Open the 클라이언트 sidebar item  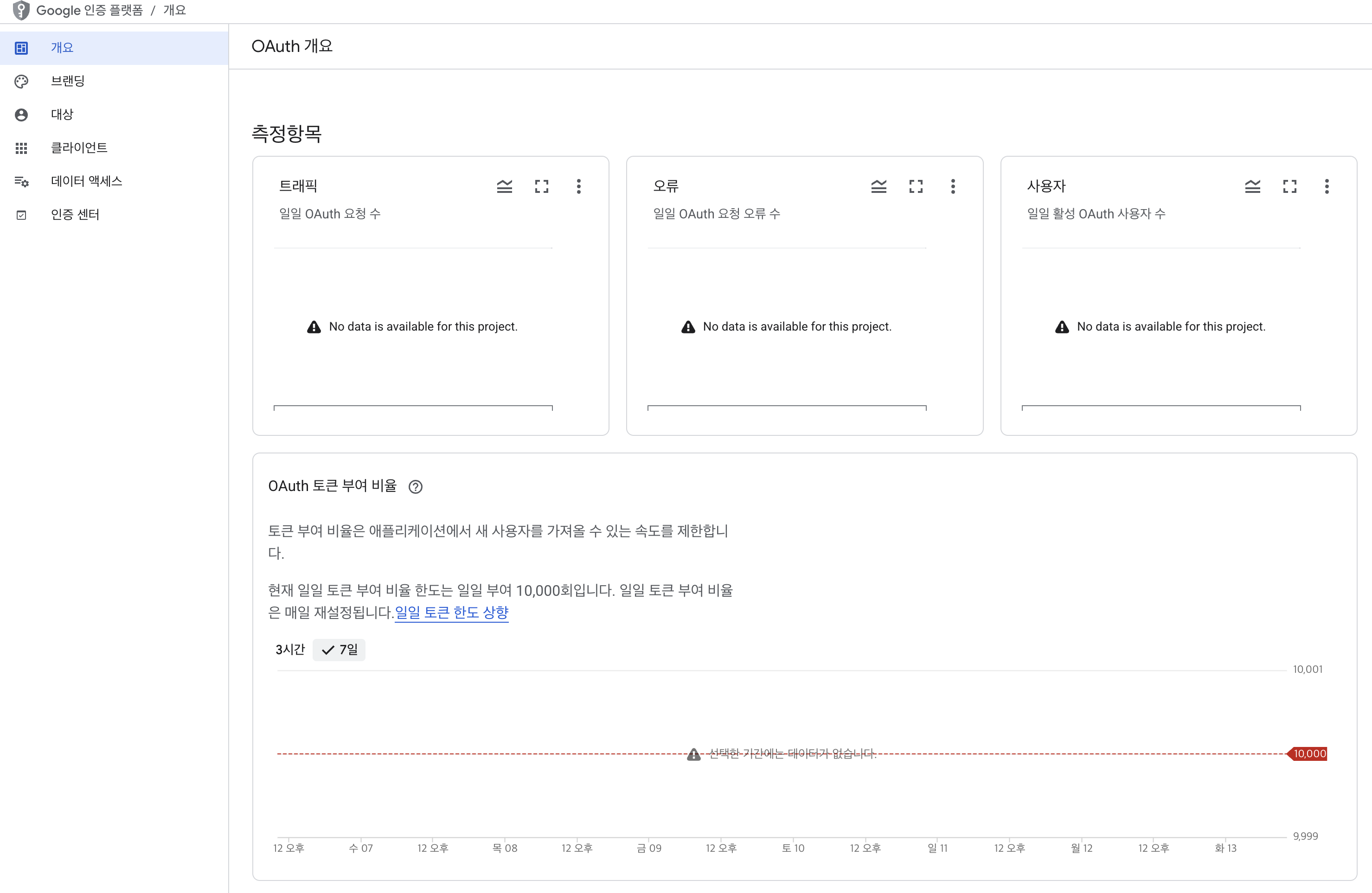114,148
